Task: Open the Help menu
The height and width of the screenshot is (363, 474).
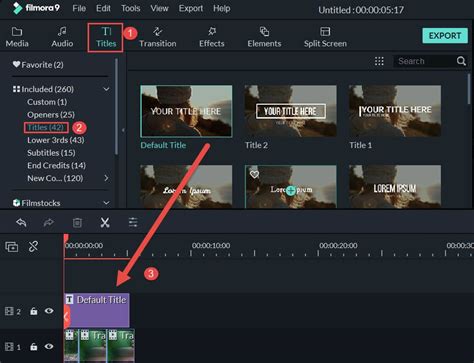Action: pos(222,8)
